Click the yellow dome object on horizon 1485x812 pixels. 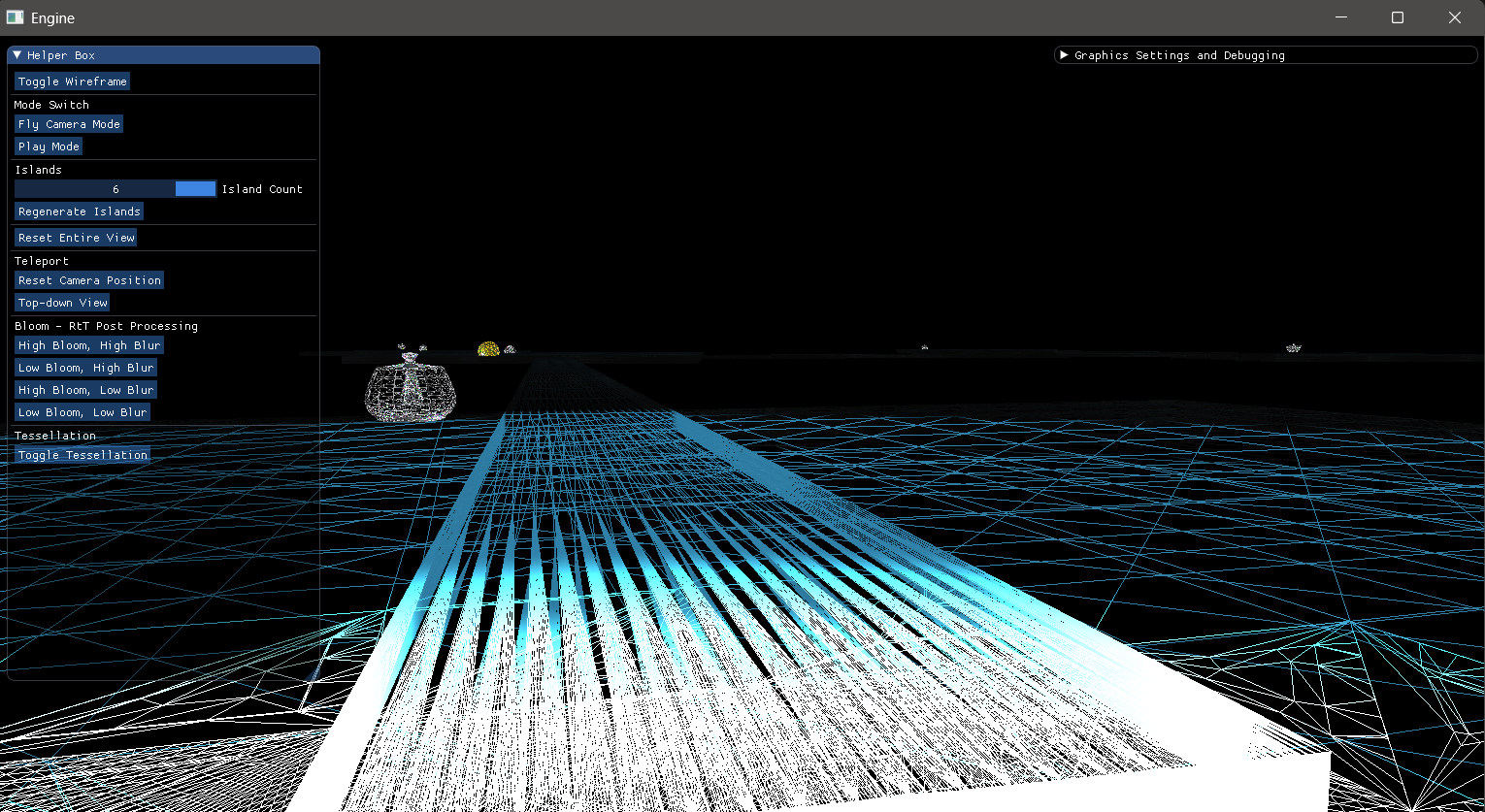click(x=488, y=349)
